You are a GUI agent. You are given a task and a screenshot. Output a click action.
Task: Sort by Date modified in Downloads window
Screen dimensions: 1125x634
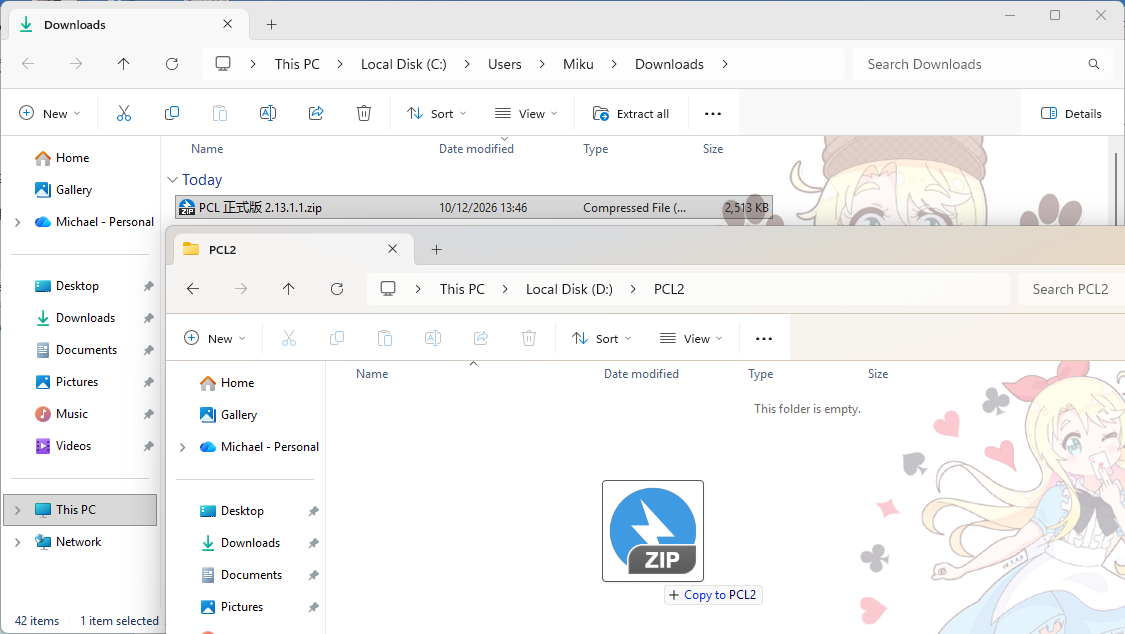pos(476,148)
